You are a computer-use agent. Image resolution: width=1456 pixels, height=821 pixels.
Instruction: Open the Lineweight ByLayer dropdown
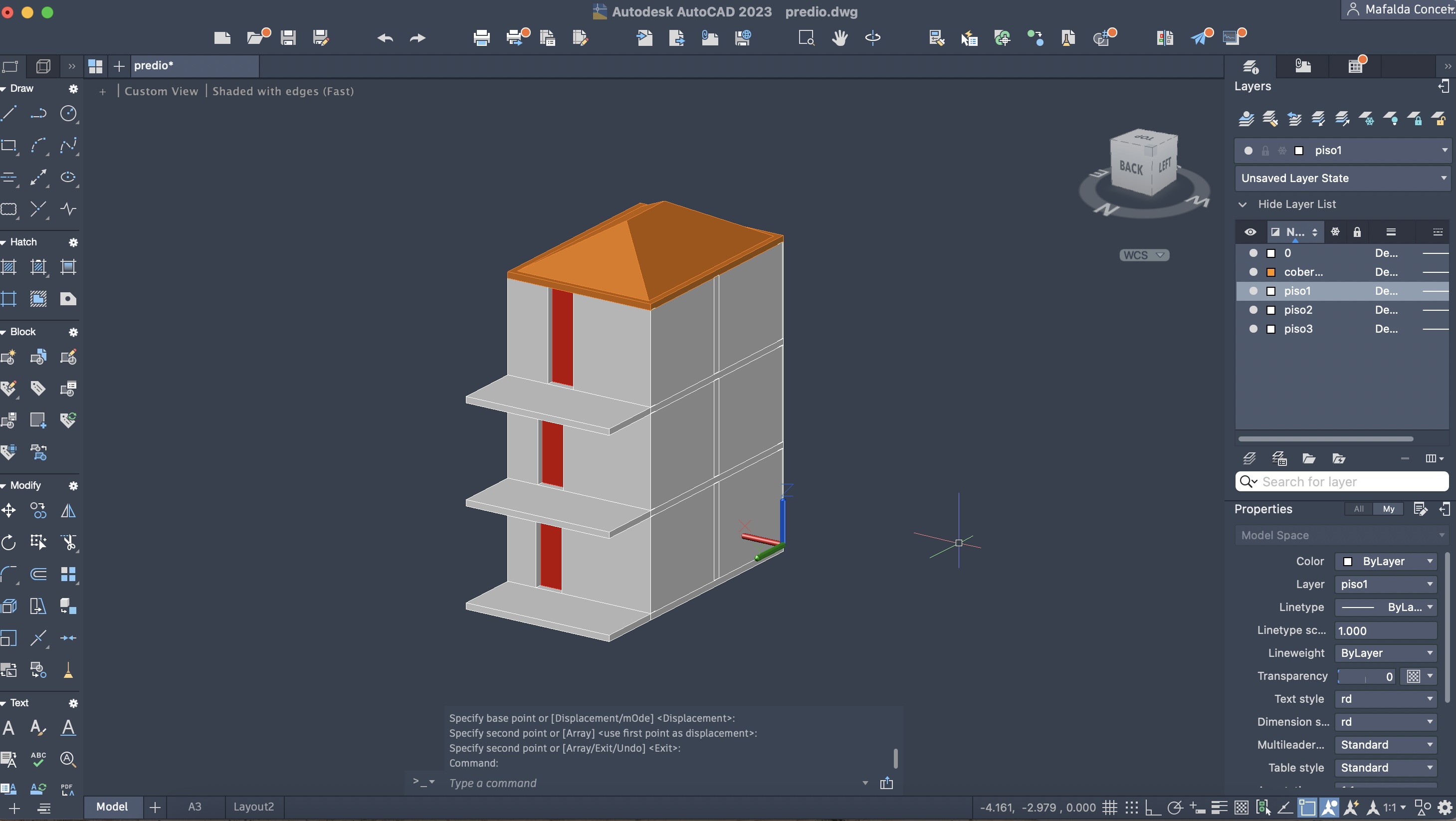[x=1385, y=653]
